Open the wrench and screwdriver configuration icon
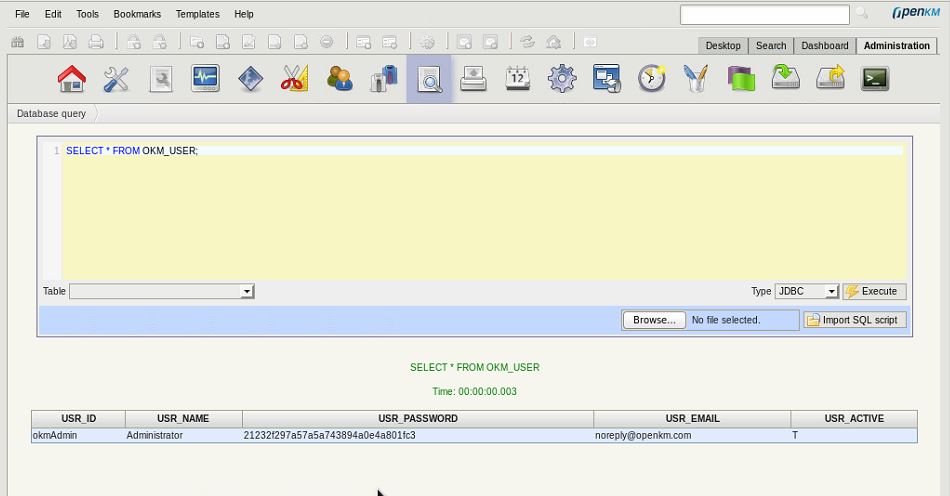The image size is (950, 496). tap(116, 79)
